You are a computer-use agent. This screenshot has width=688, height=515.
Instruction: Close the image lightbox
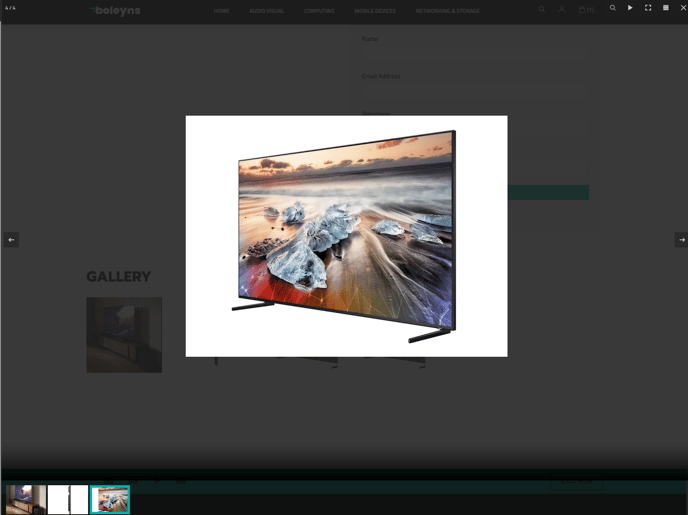point(683,8)
